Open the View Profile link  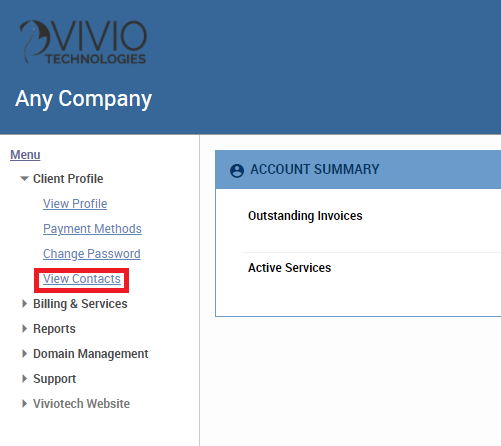pos(75,204)
